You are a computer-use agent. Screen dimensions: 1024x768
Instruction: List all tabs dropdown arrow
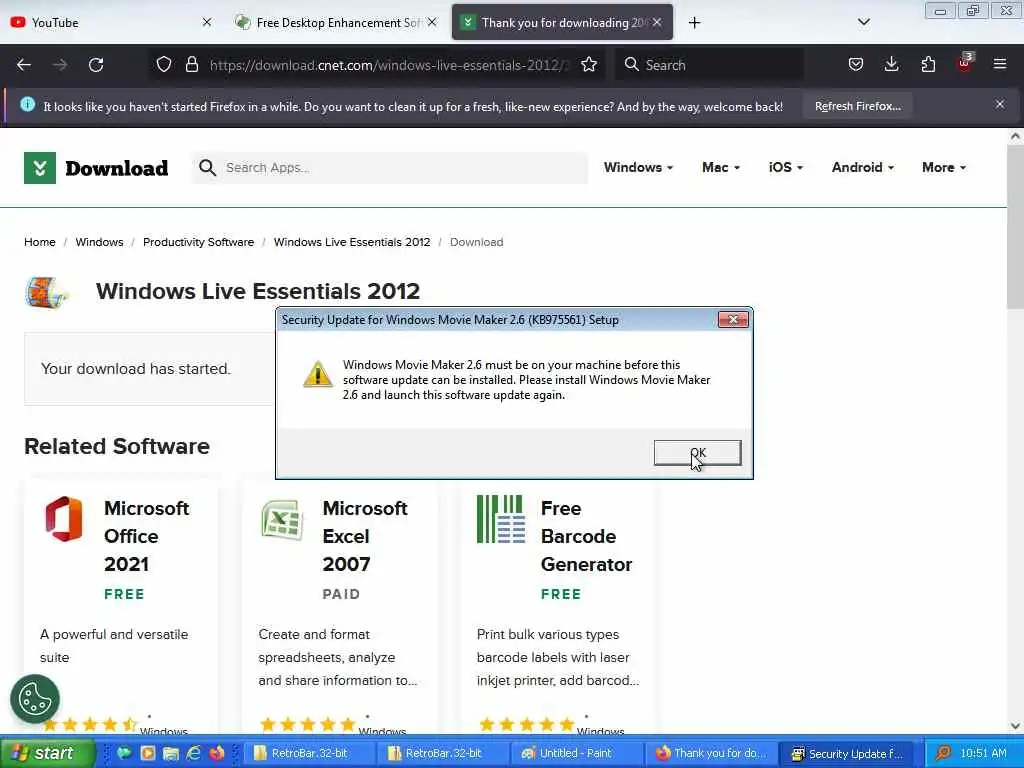pyautogui.click(x=863, y=22)
